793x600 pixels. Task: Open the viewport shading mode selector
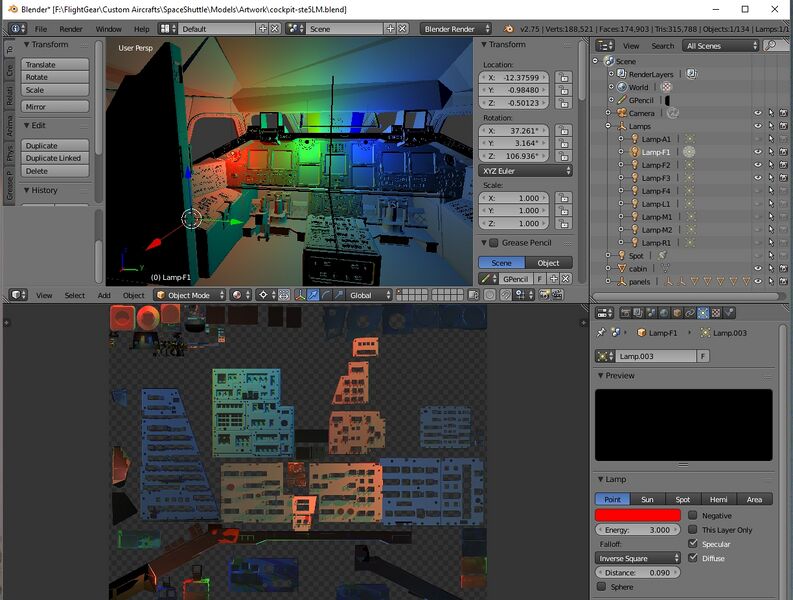click(241, 295)
